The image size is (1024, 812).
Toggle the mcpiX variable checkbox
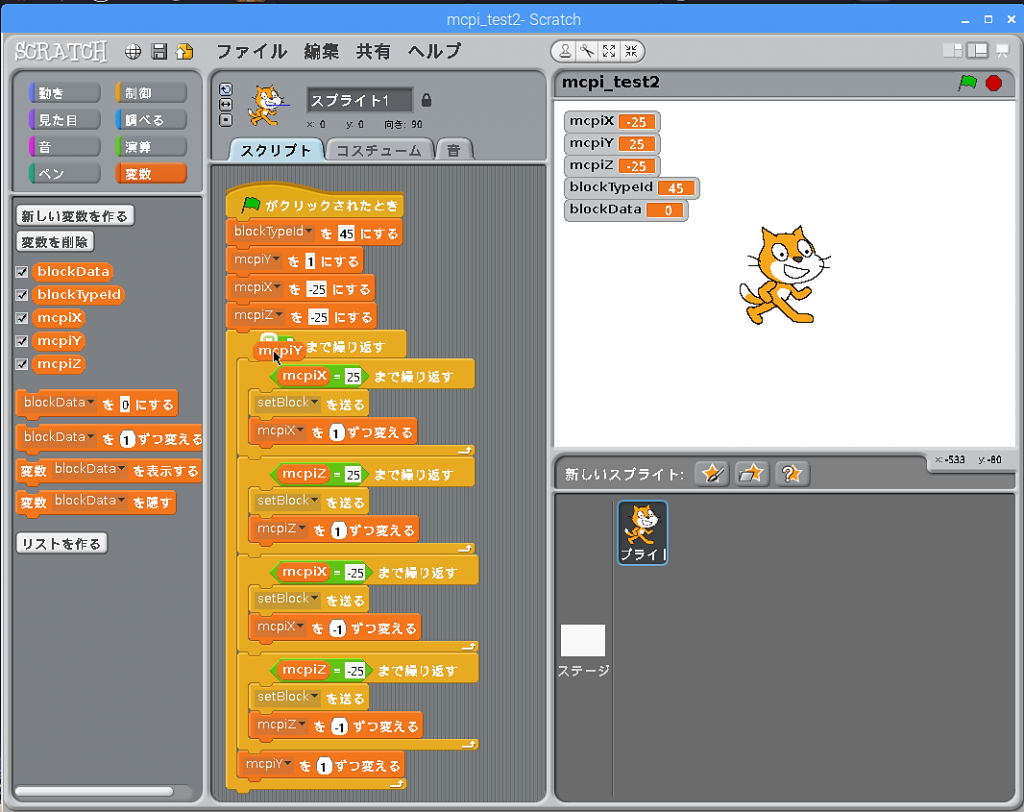pos(22,318)
